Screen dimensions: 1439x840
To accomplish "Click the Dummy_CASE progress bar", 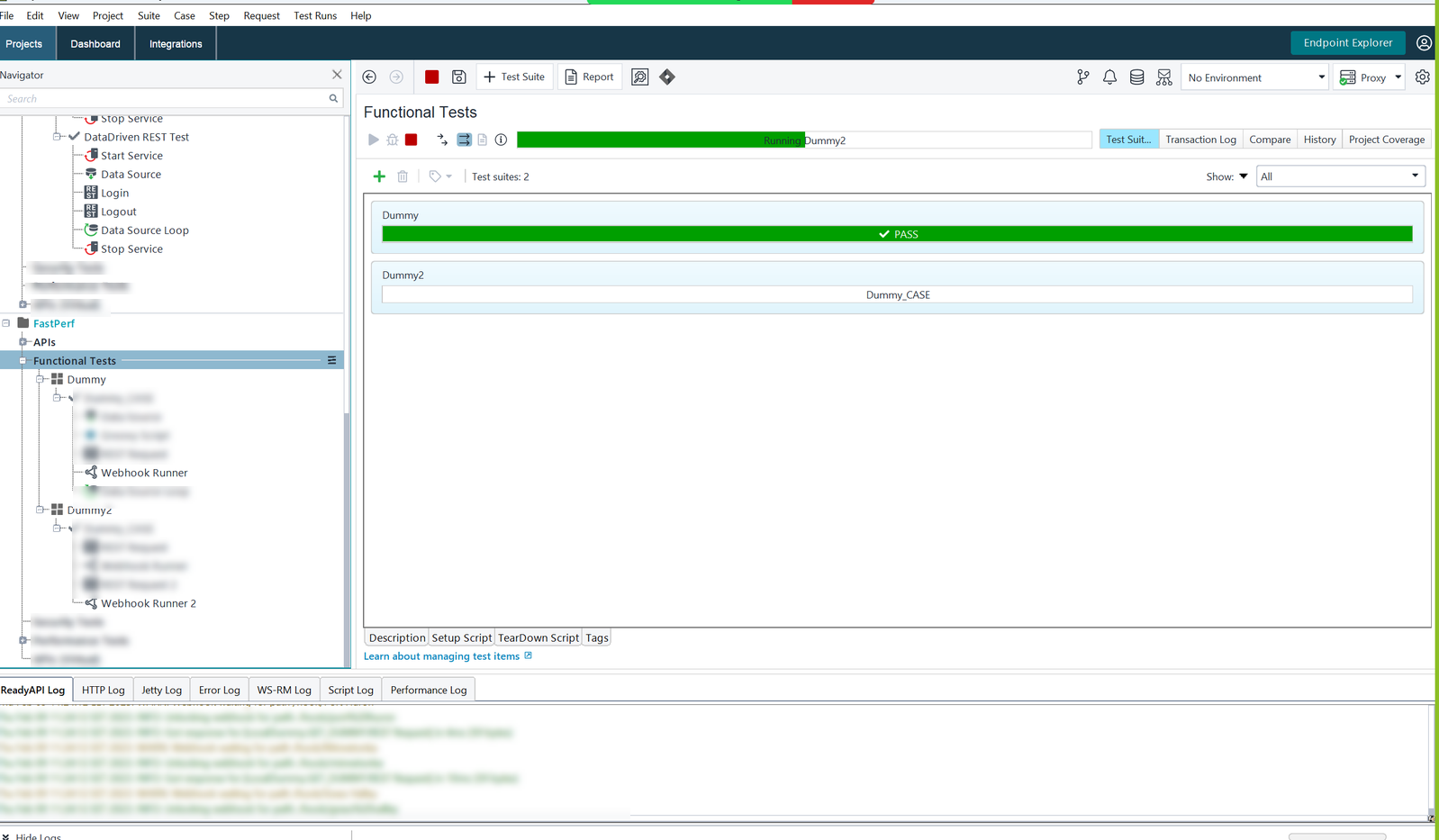I will (x=897, y=294).
